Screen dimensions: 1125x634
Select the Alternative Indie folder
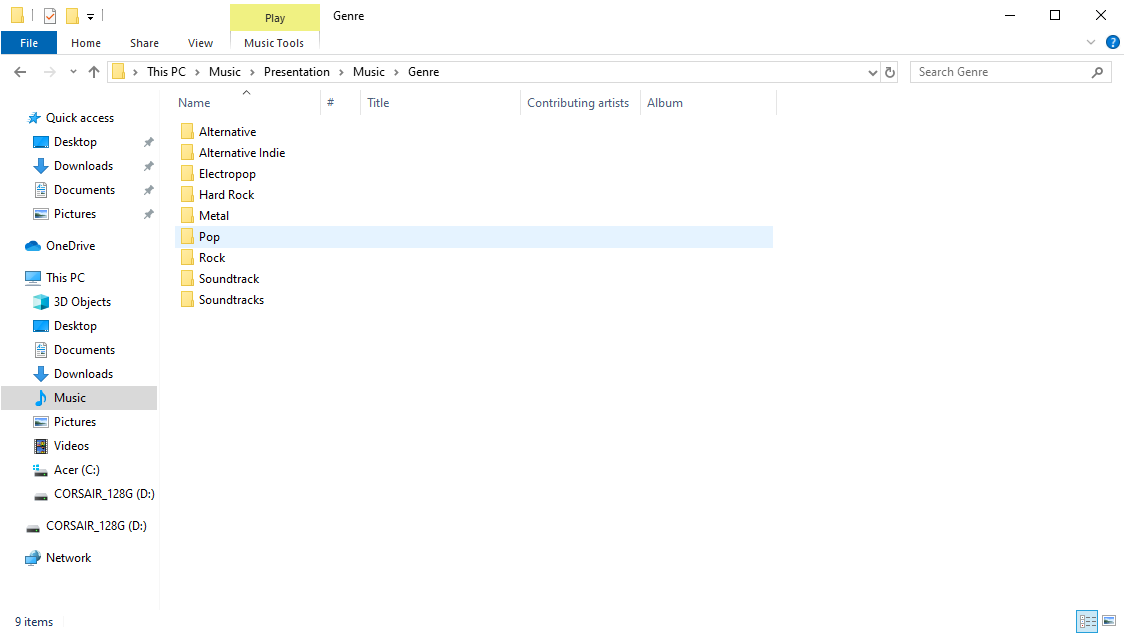coord(242,153)
